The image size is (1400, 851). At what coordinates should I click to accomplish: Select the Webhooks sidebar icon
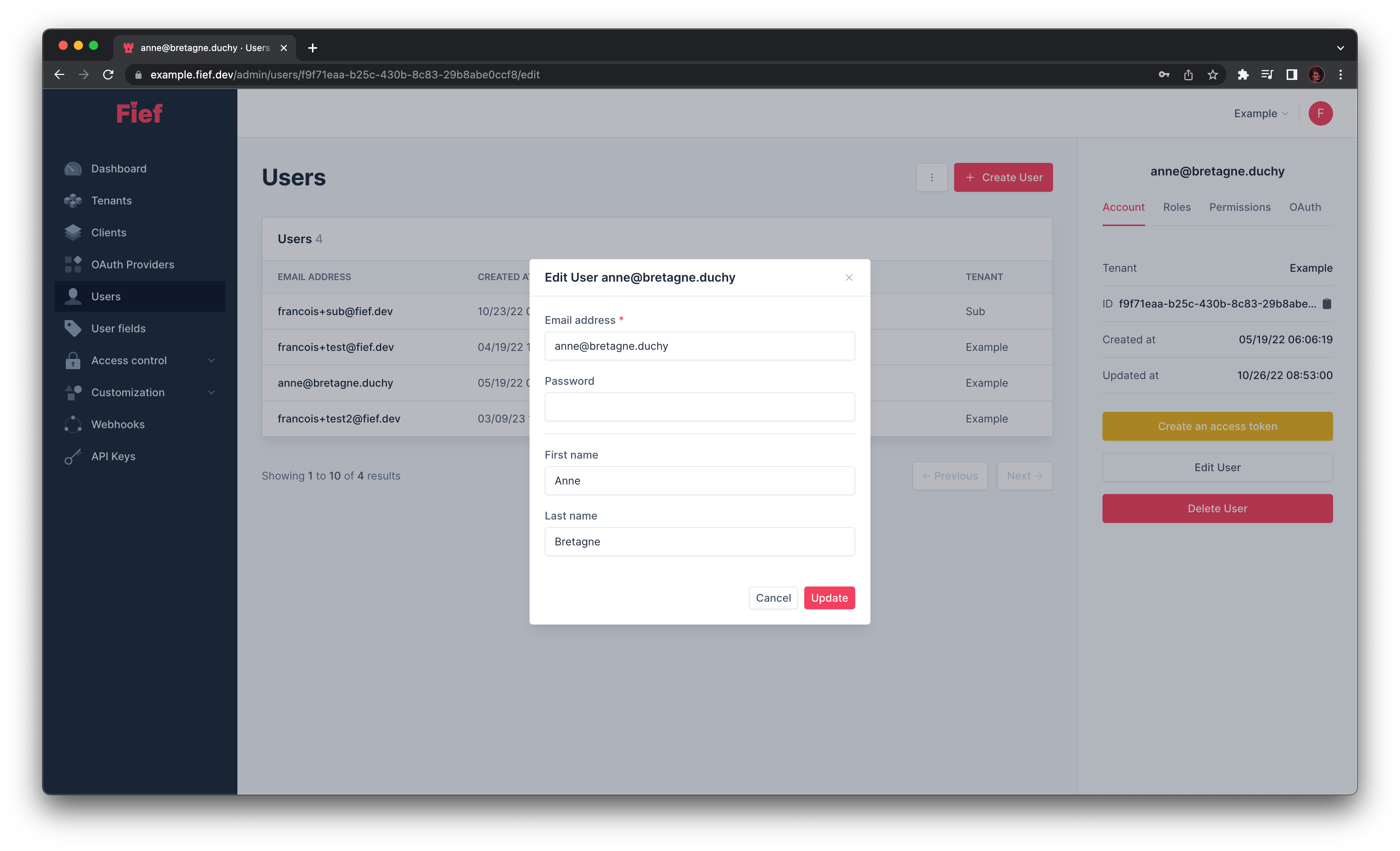(x=73, y=424)
